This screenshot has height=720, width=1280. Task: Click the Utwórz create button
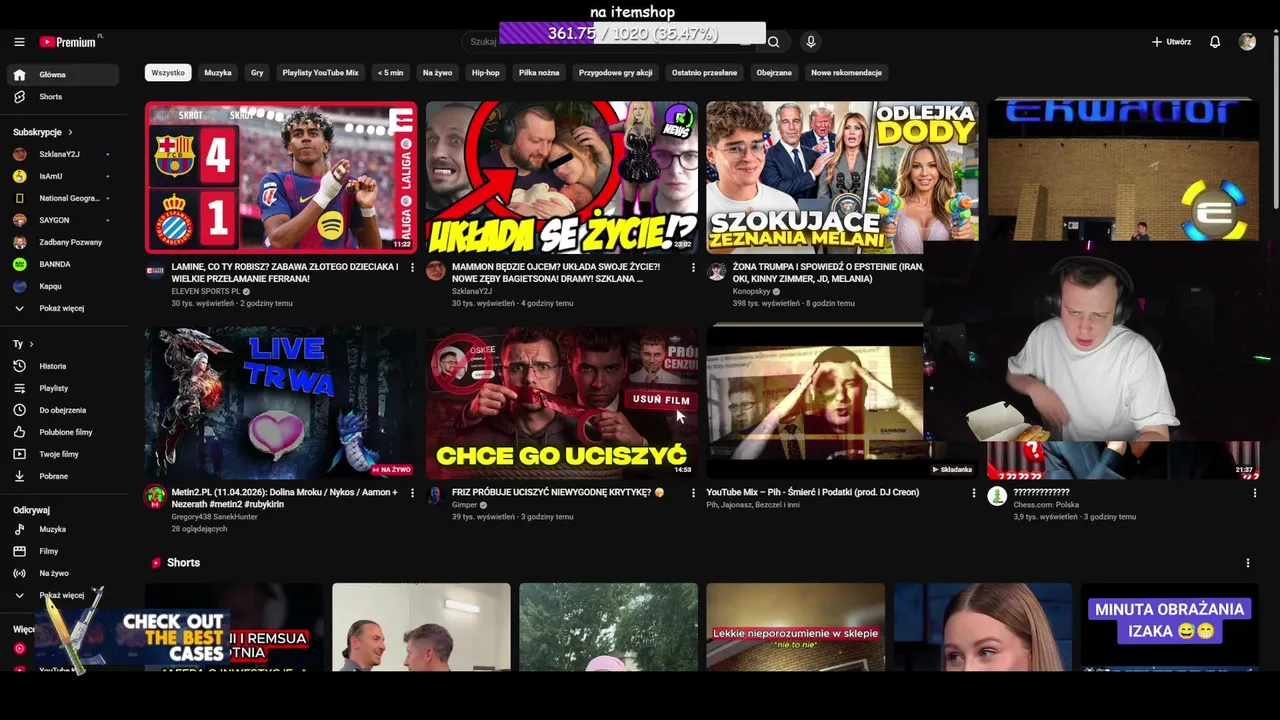click(1171, 42)
